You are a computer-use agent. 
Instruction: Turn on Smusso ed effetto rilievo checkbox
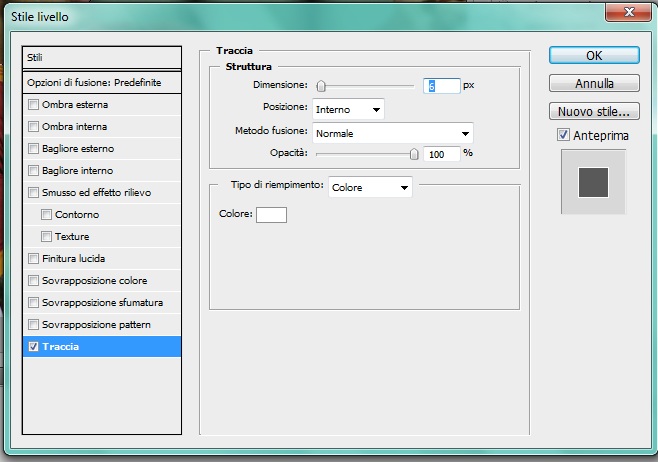34,192
